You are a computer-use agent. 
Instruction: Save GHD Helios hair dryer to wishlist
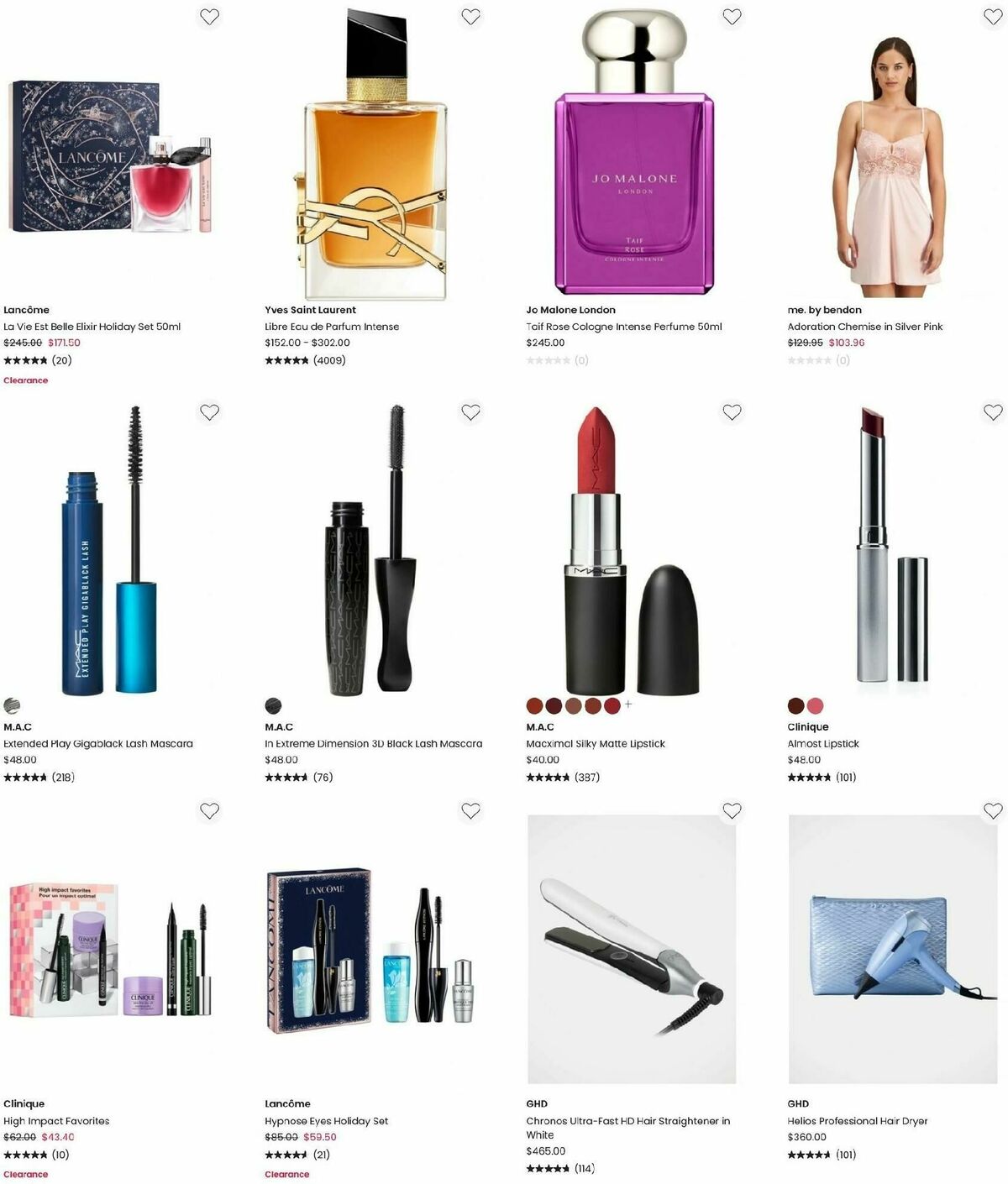993,811
